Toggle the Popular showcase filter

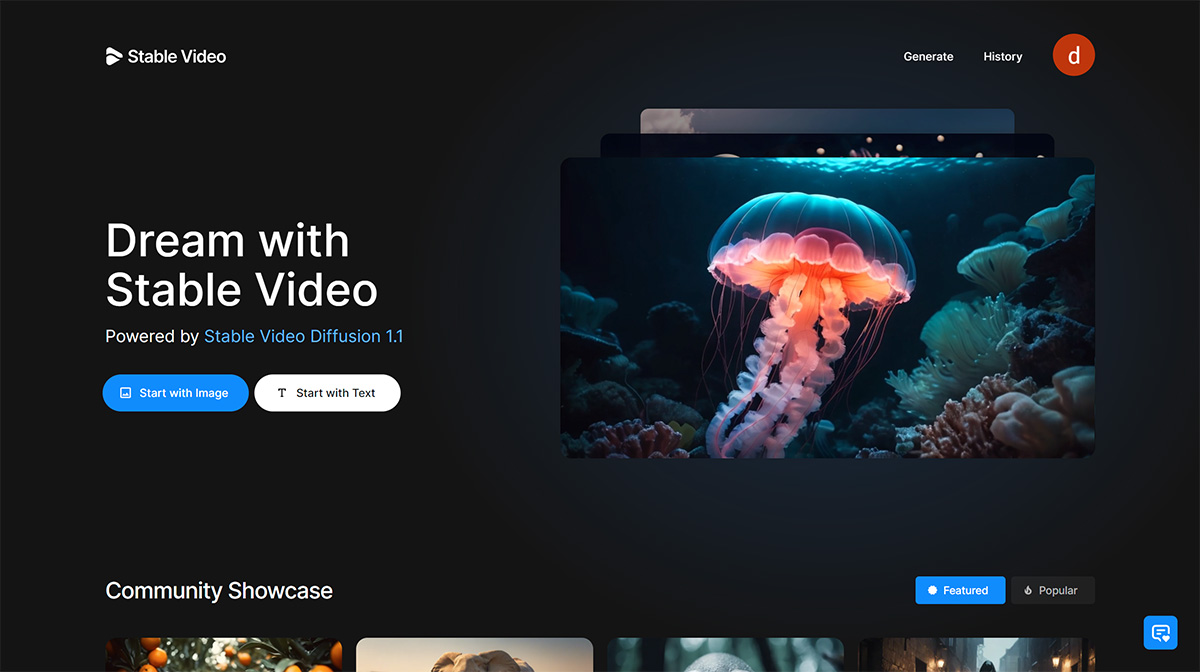coord(1052,590)
